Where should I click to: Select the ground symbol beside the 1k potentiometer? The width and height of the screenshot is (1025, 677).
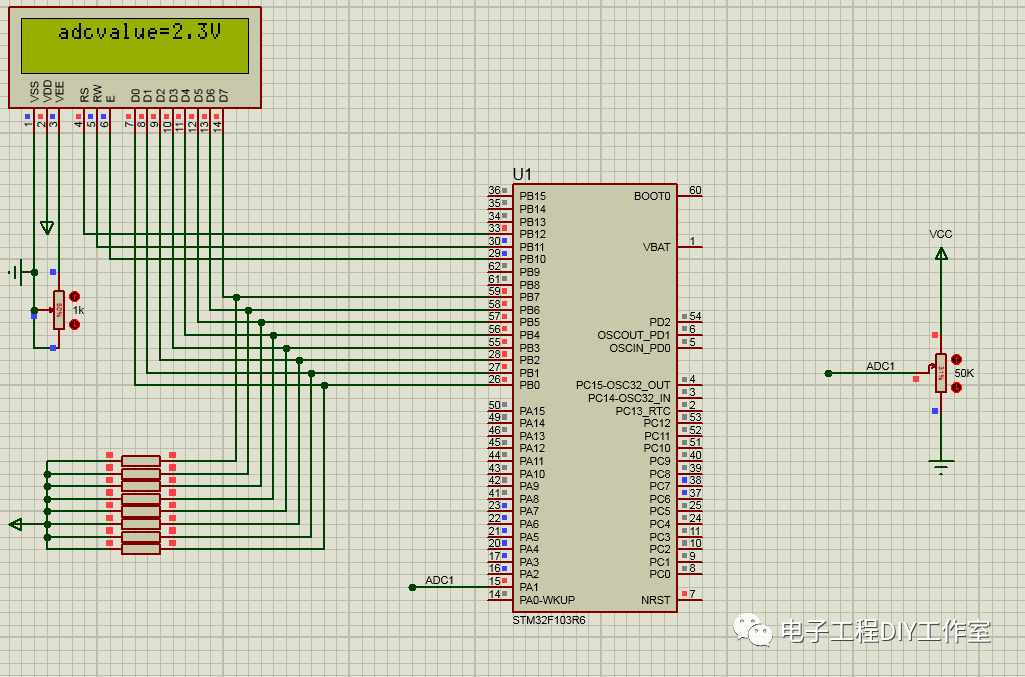(16, 272)
